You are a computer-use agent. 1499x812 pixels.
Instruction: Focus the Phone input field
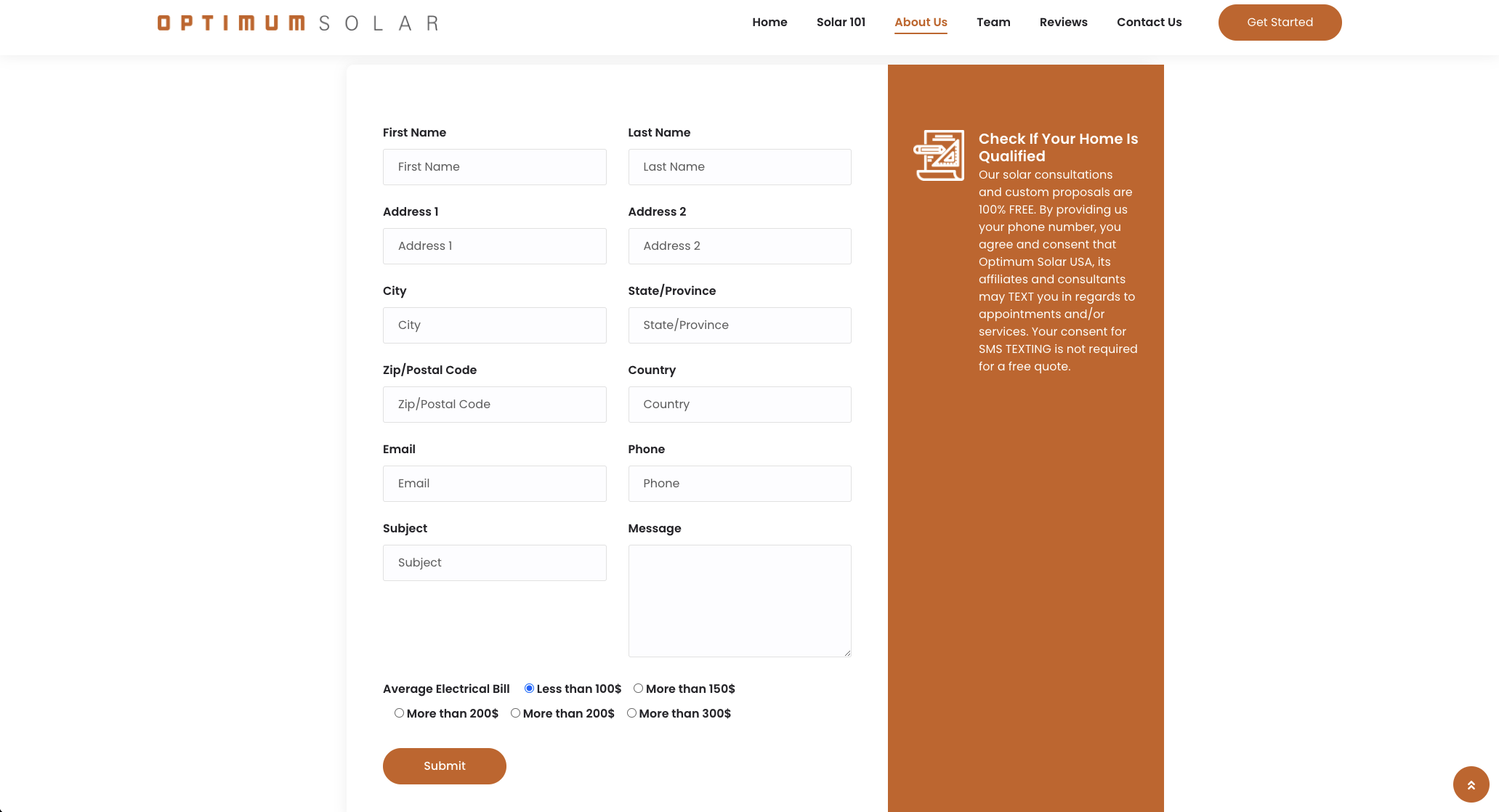tap(739, 484)
